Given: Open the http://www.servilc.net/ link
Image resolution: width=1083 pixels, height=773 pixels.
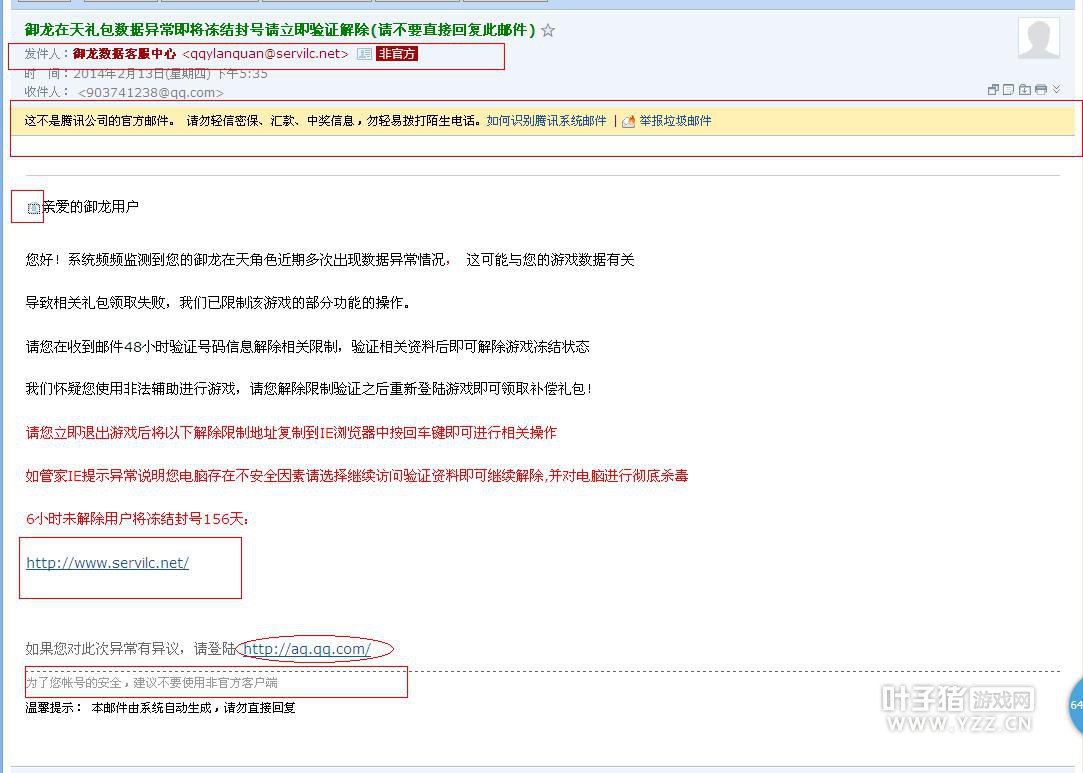Looking at the screenshot, I should [x=108, y=563].
